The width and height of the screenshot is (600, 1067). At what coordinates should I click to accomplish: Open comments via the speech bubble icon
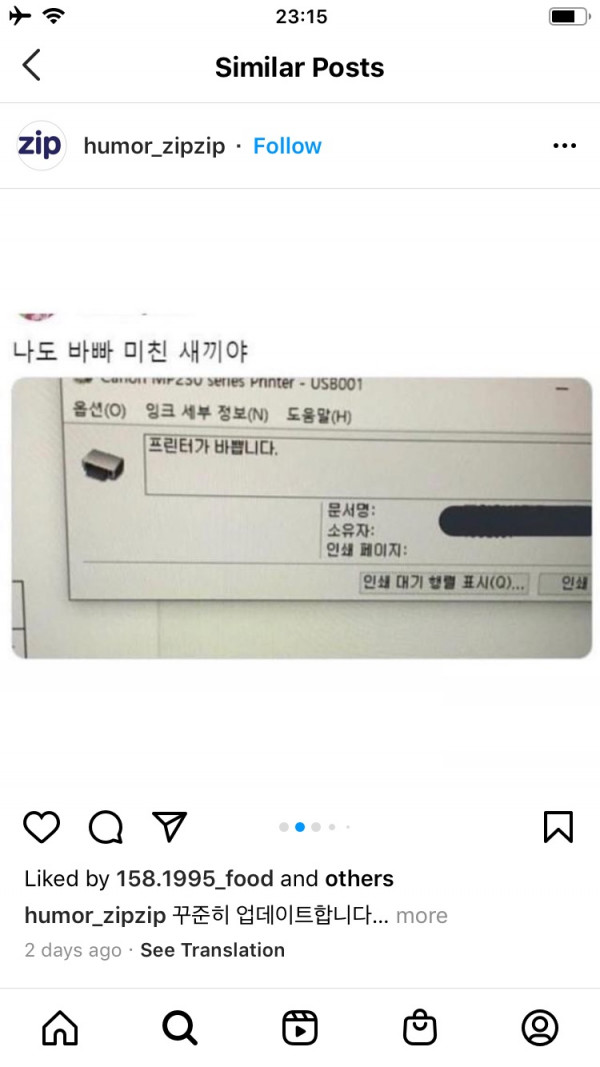click(105, 827)
